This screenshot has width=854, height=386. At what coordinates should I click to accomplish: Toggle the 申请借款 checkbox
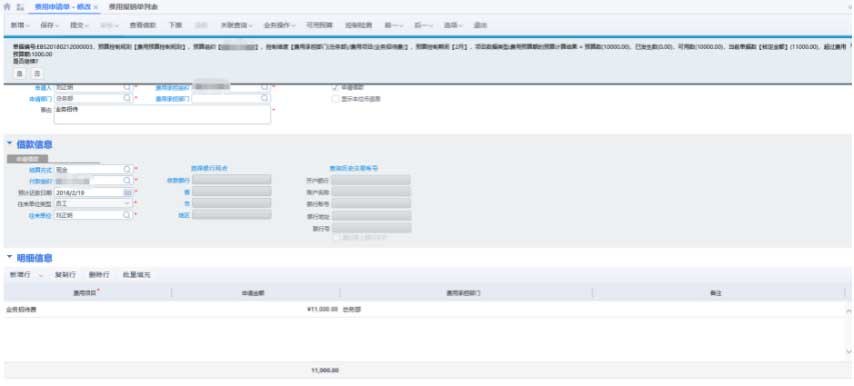coord(336,87)
